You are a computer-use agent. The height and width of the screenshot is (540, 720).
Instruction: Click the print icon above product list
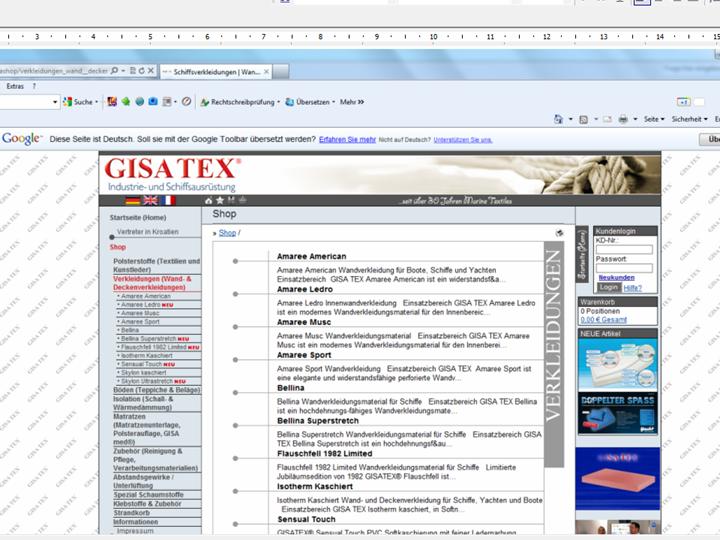559,233
